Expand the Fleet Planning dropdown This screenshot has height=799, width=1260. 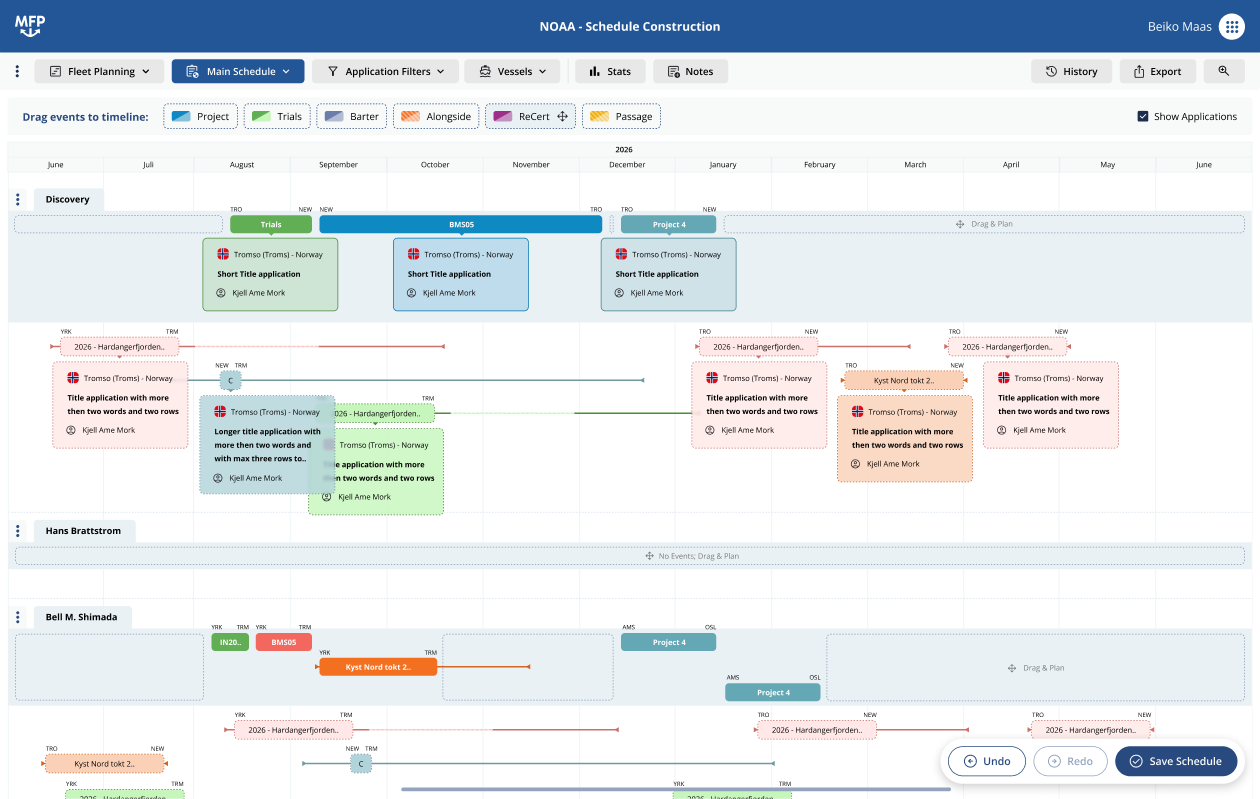(x=99, y=71)
